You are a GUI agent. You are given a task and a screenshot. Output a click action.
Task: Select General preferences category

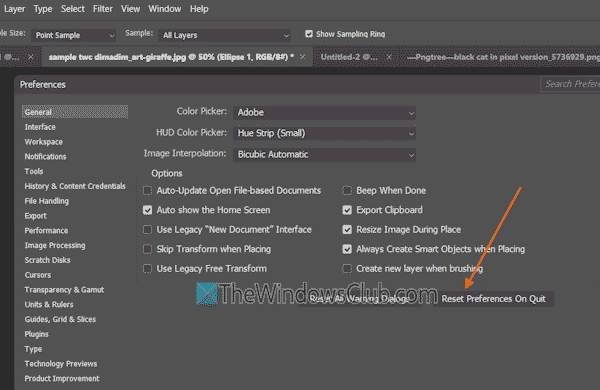click(75, 112)
